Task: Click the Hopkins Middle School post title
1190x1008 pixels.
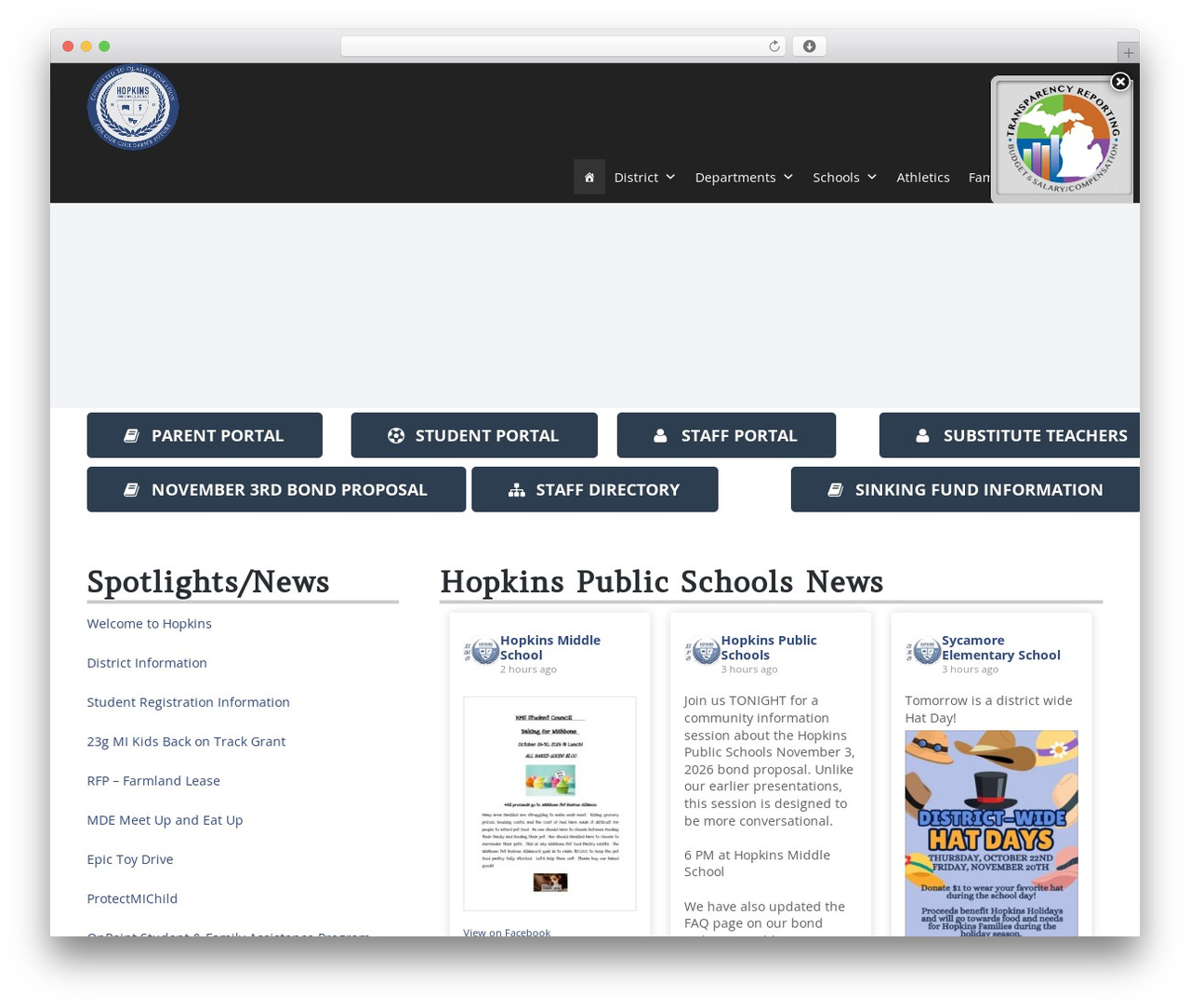Action: [550, 647]
